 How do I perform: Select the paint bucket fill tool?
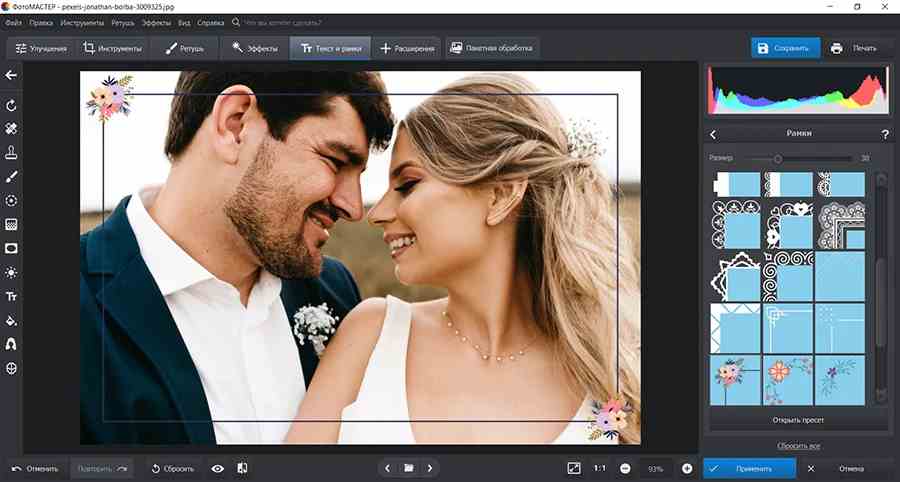tap(12, 321)
